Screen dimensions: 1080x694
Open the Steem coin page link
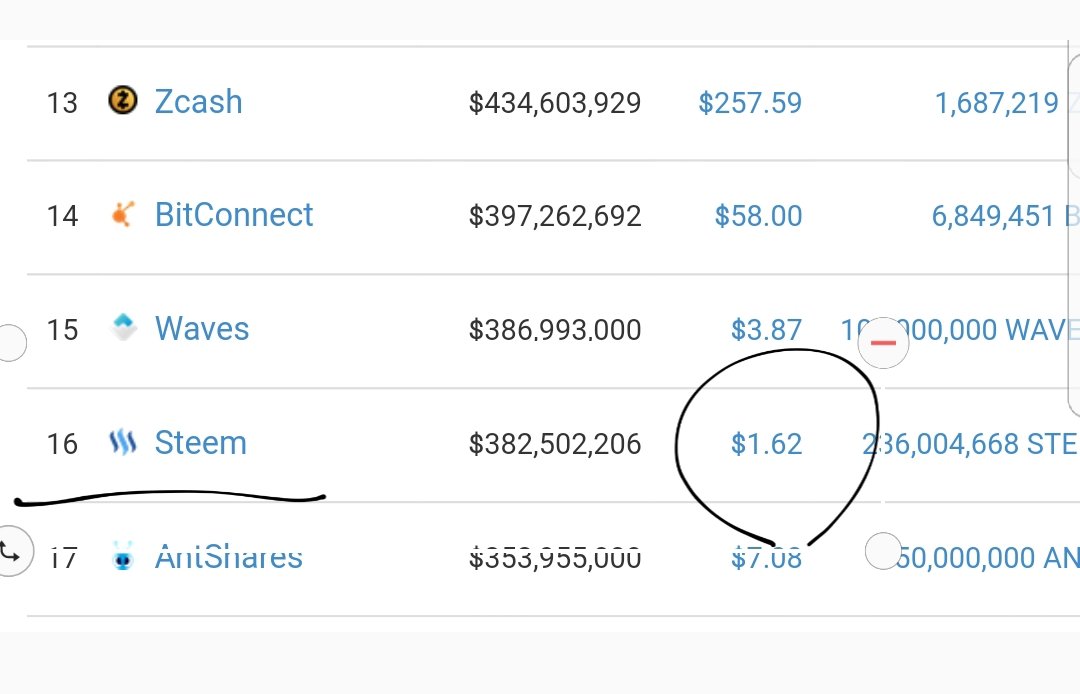[200, 443]
